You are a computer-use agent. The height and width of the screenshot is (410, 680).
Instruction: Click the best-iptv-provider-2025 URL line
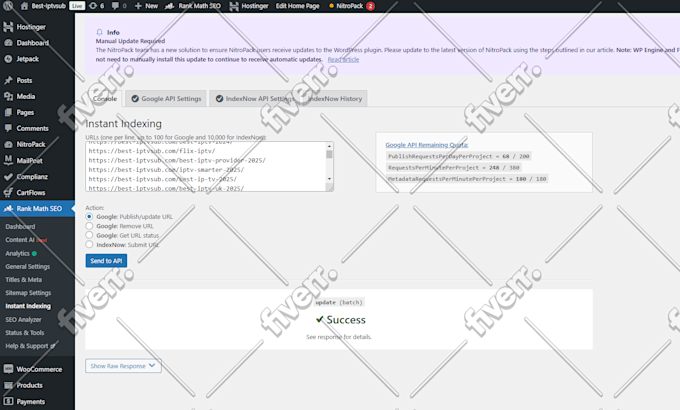[177, 160]
